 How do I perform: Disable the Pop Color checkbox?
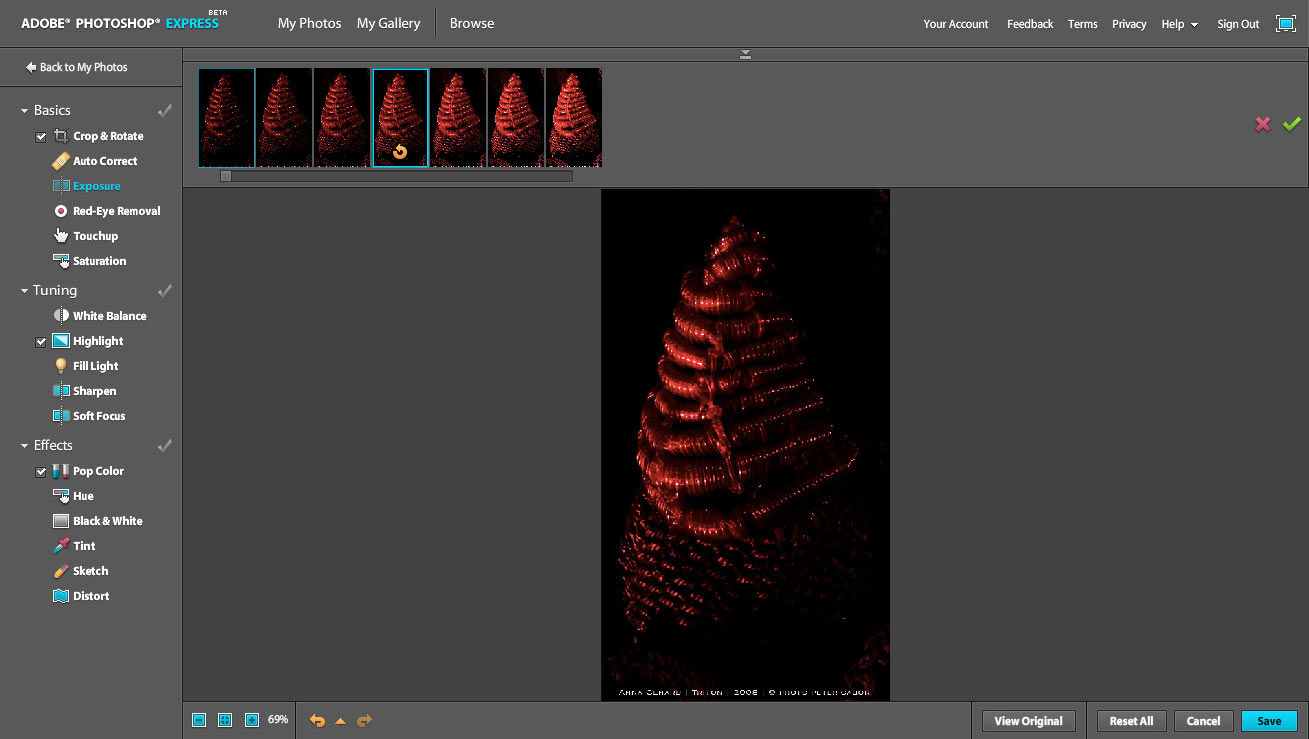click(41, 472)
